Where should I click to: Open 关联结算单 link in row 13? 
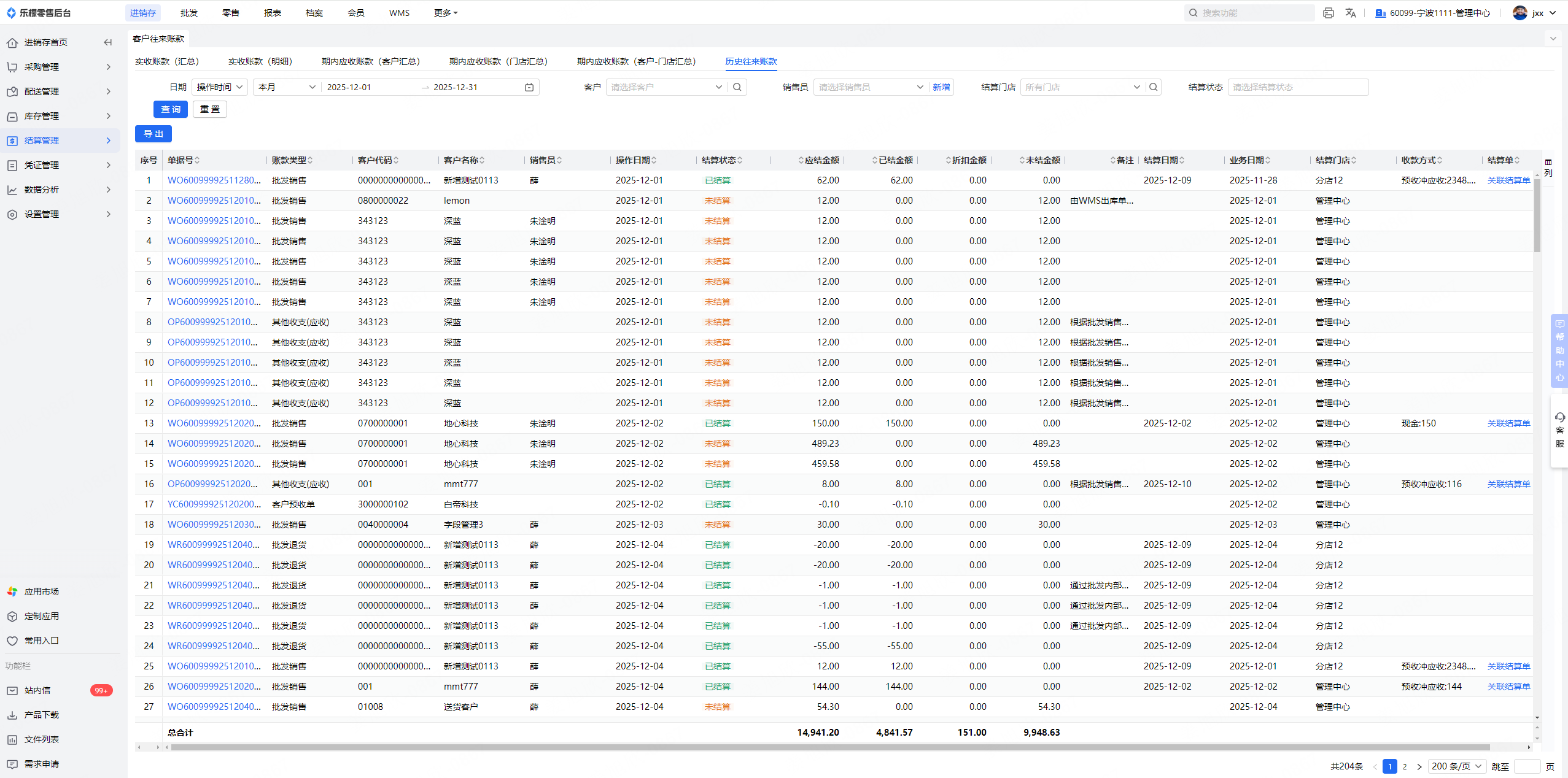(1508, 423)
